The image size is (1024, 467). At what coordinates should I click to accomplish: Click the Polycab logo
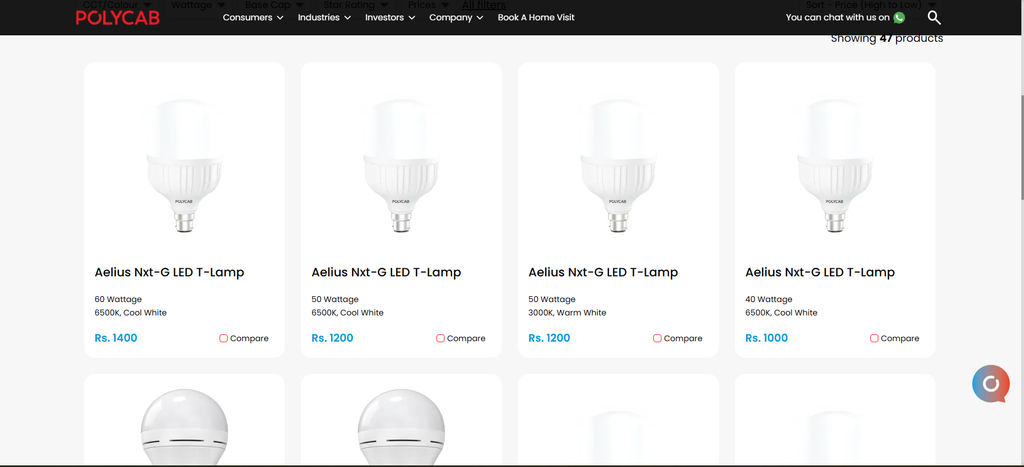coord(118,18)
